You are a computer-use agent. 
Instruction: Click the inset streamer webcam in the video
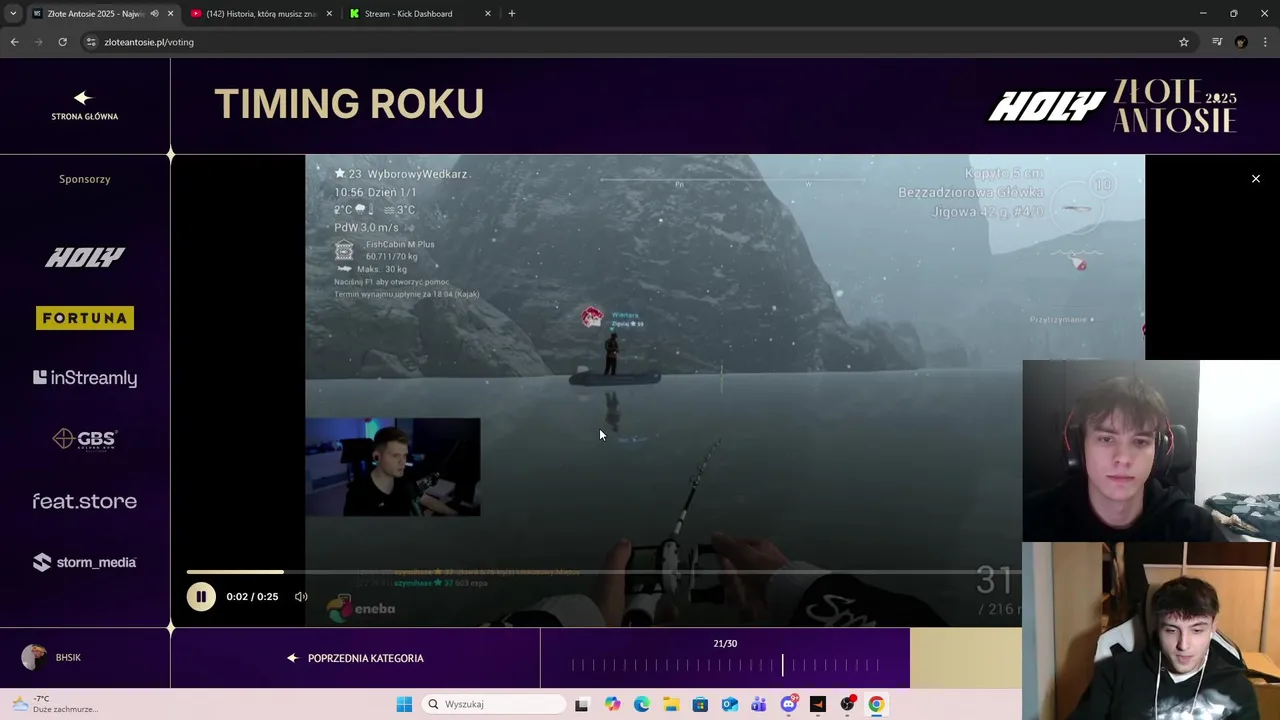click(393, 467)
